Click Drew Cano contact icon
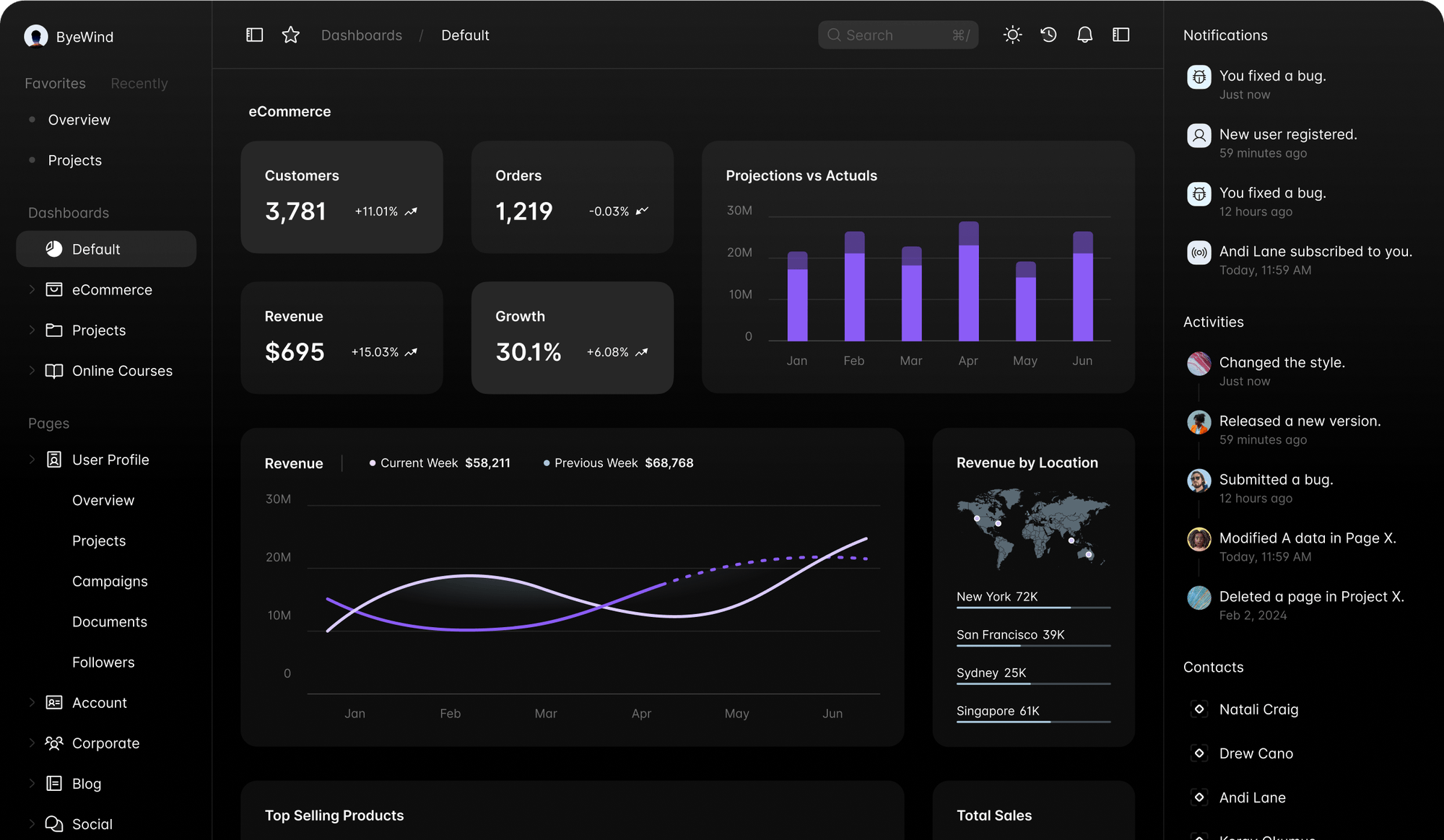 tap(1199, 753)
